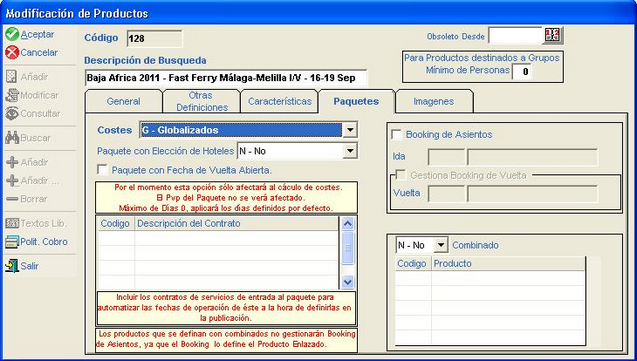Screen dimensions: 637x361
Task: Click the contracts list scrollbar thumb
Action: (x=348, y=248)
